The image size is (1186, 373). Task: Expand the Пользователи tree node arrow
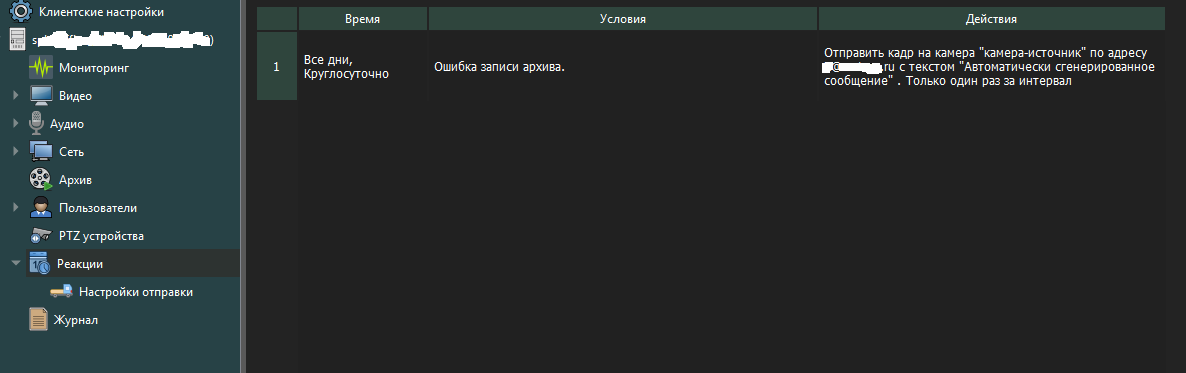tap(17, 207)
